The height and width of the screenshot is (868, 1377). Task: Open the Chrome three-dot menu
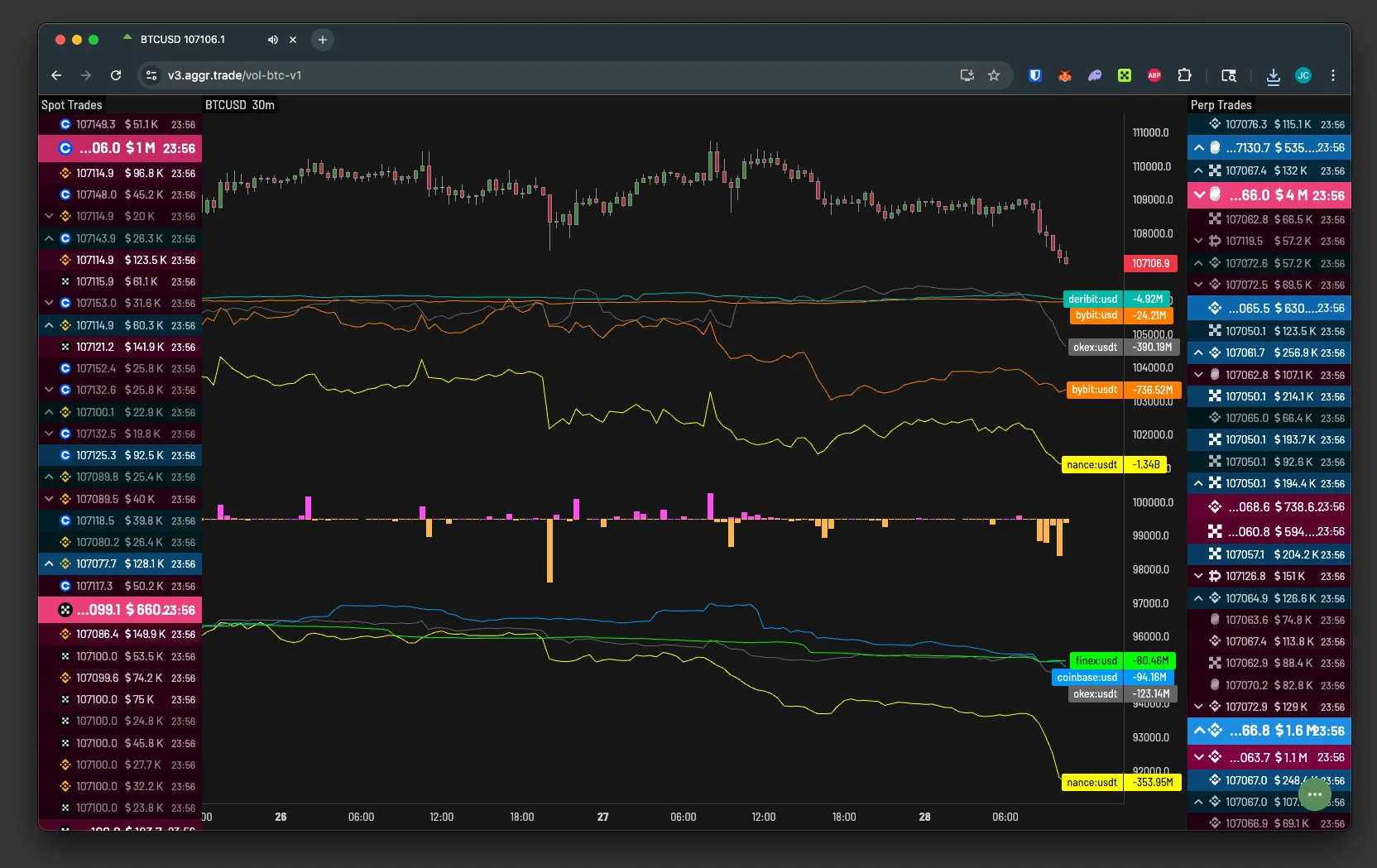pyautogui.click(x=1333, y=75)
